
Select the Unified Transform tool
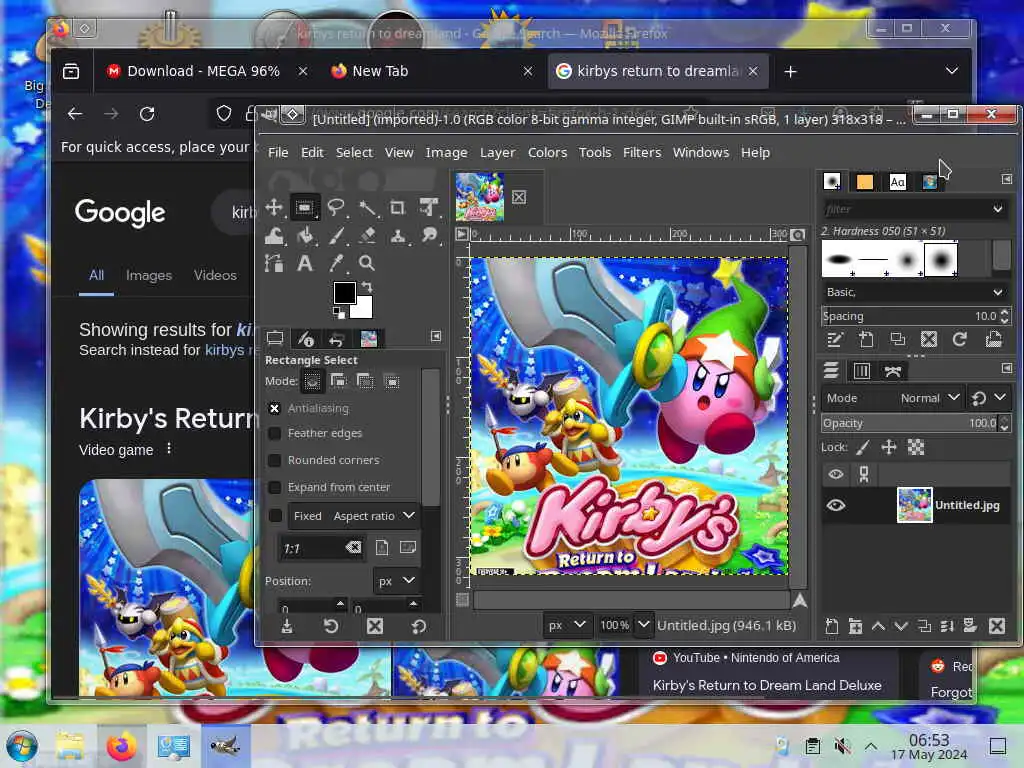[x=428, y=208]
